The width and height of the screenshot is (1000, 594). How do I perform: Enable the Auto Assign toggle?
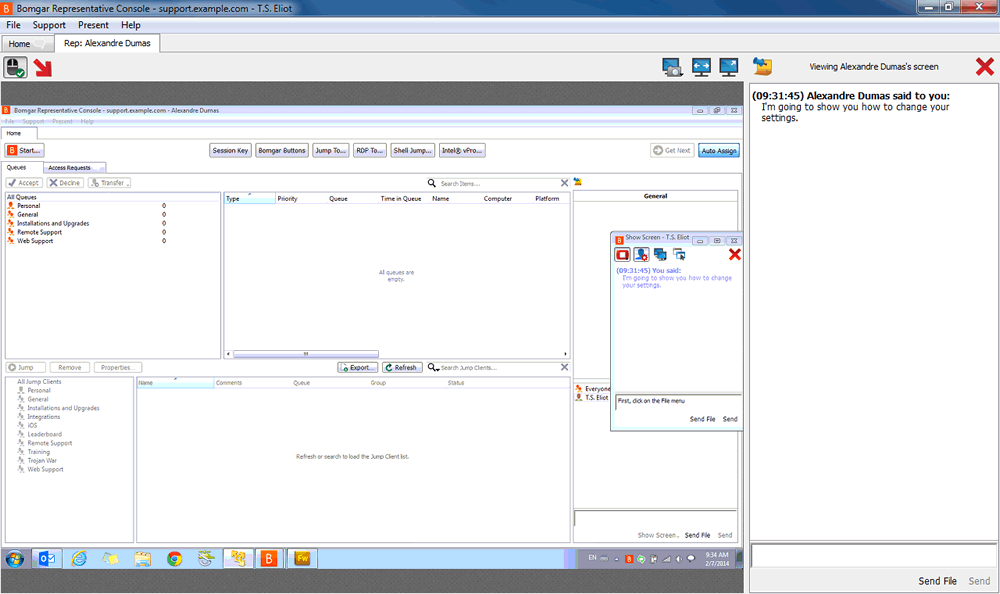pyautogui.click(x=718, y=150)
